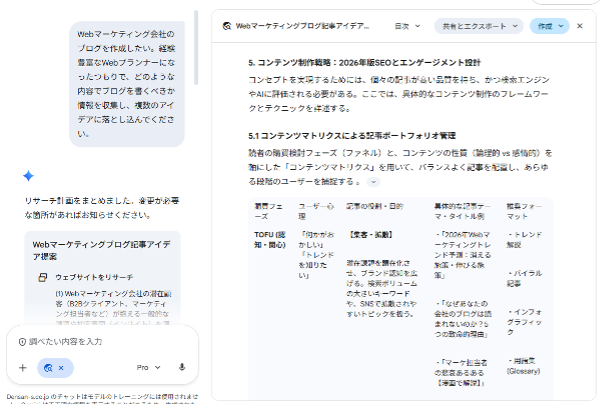
Task: Open the Webマーケティングブログ記事 research plan card
Action: pos(102,249)
